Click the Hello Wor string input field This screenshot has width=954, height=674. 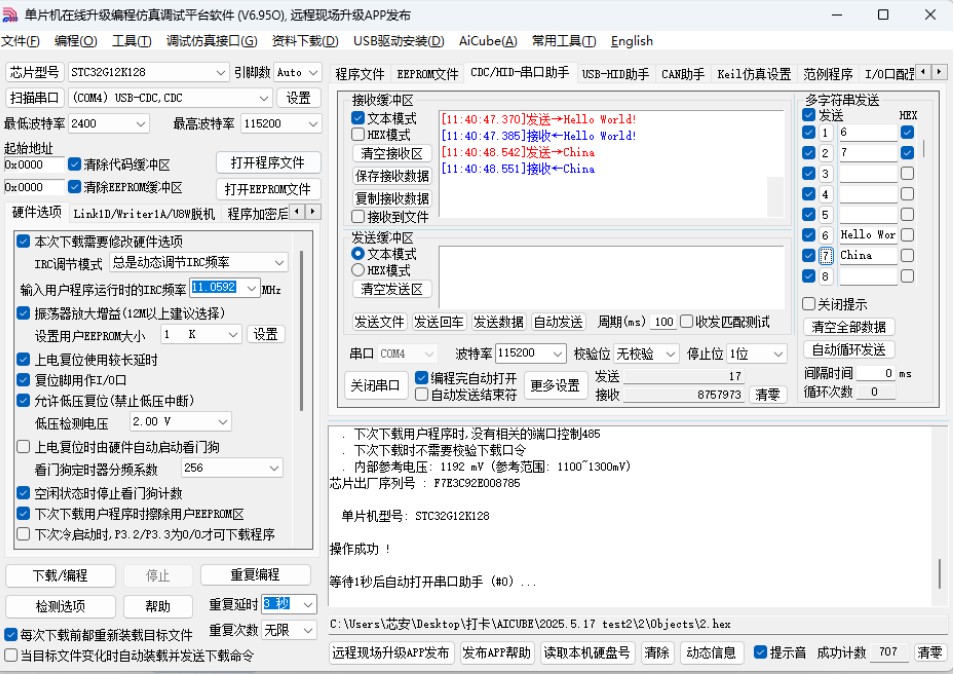click(x=868, y=235)
